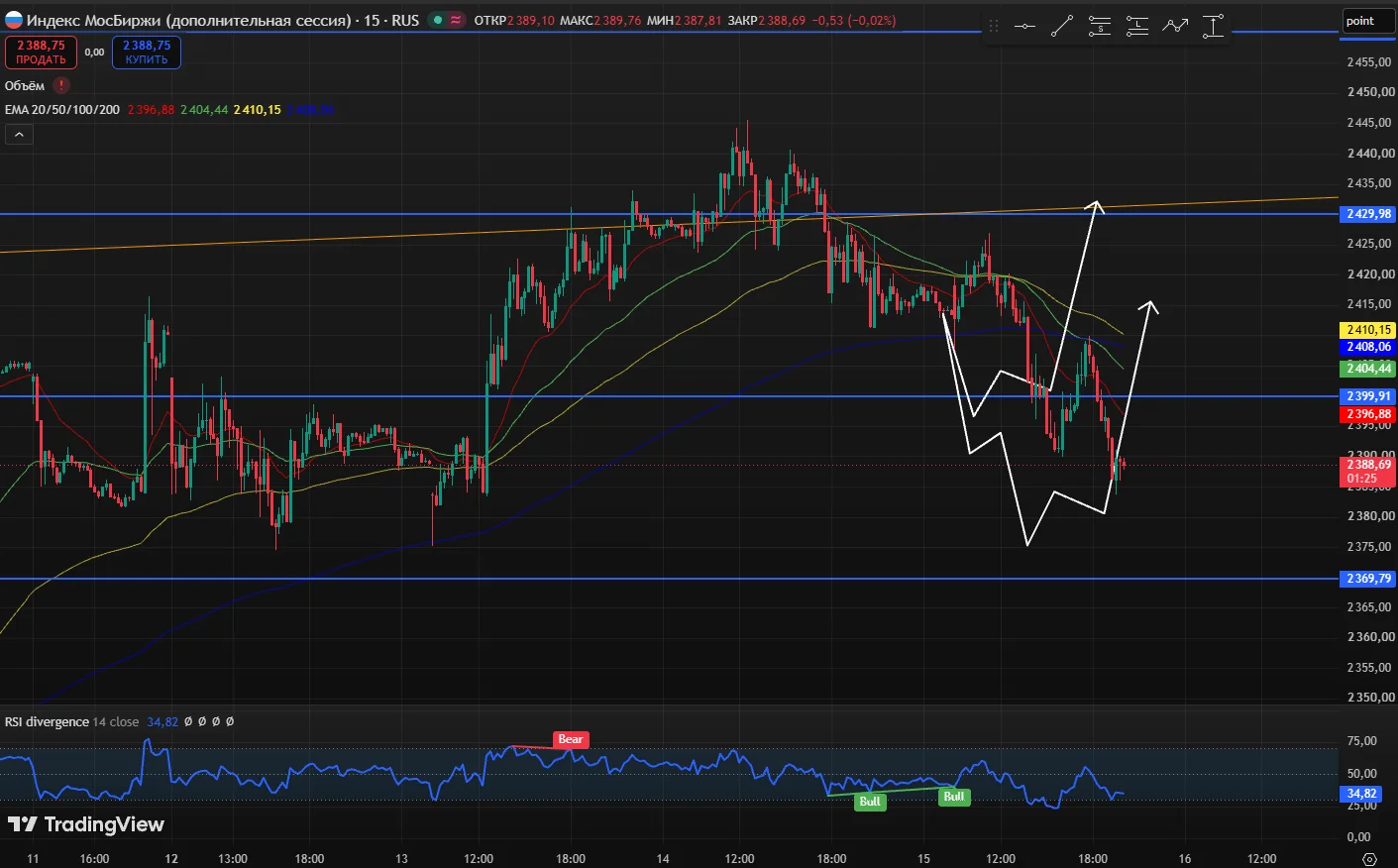Select the price range measuring tool
The height and width of the screenshot is (868, 1398).
coord(1213,27)
